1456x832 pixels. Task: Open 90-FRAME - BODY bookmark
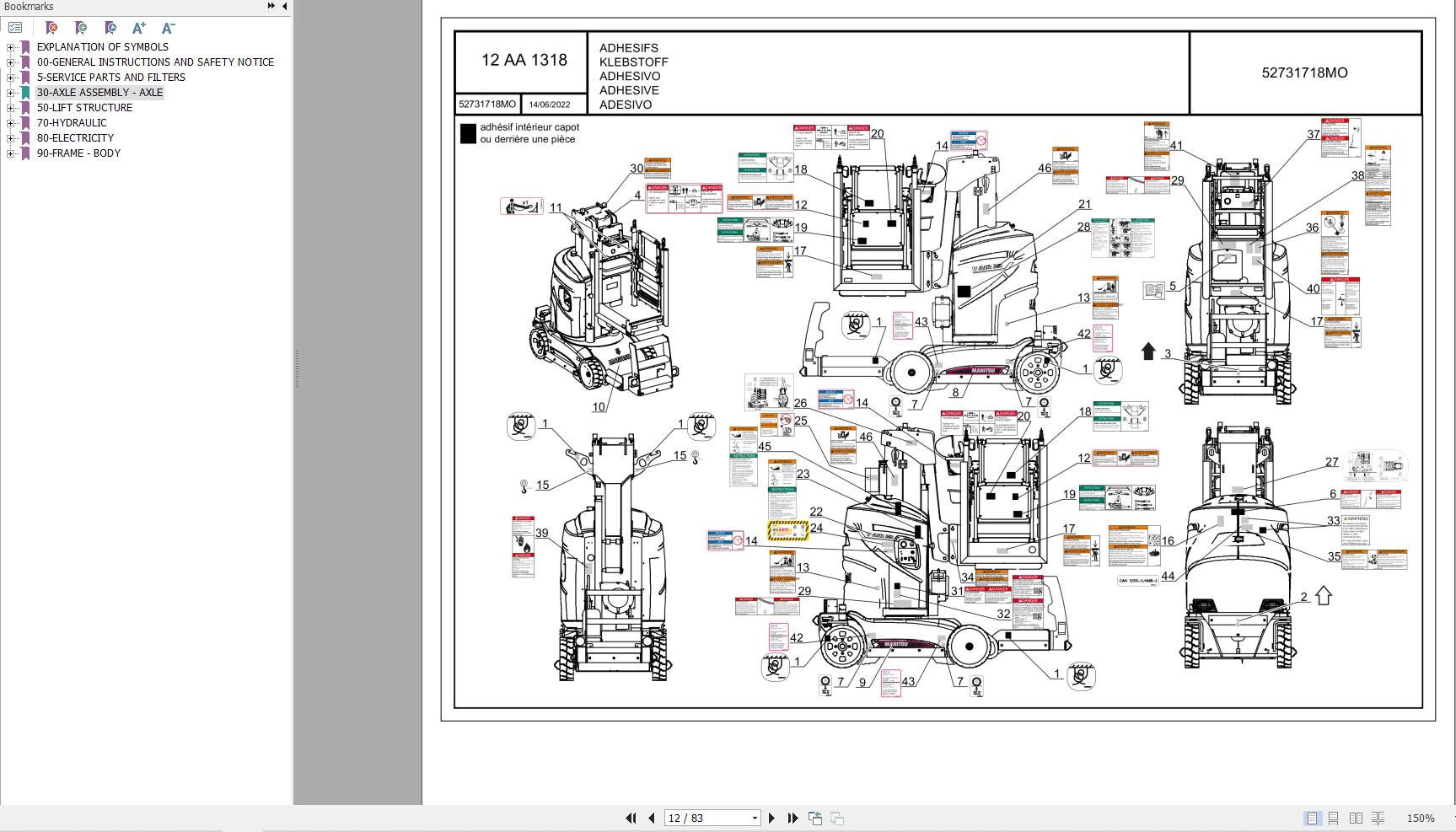(x=78, y=153)
